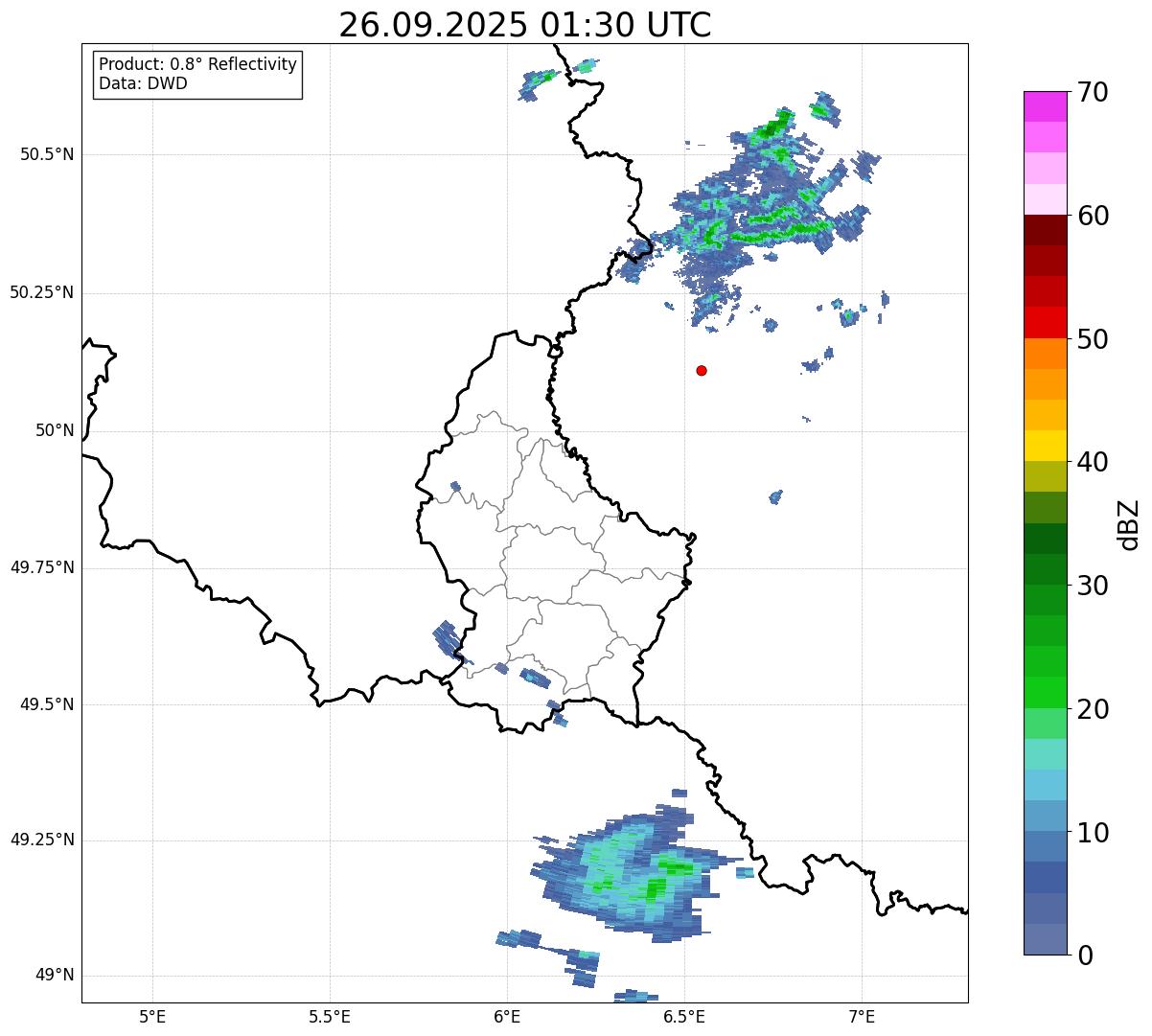Click the latitude label 49.5°N
The image size is (1152, 1036).
click(47, 704)
